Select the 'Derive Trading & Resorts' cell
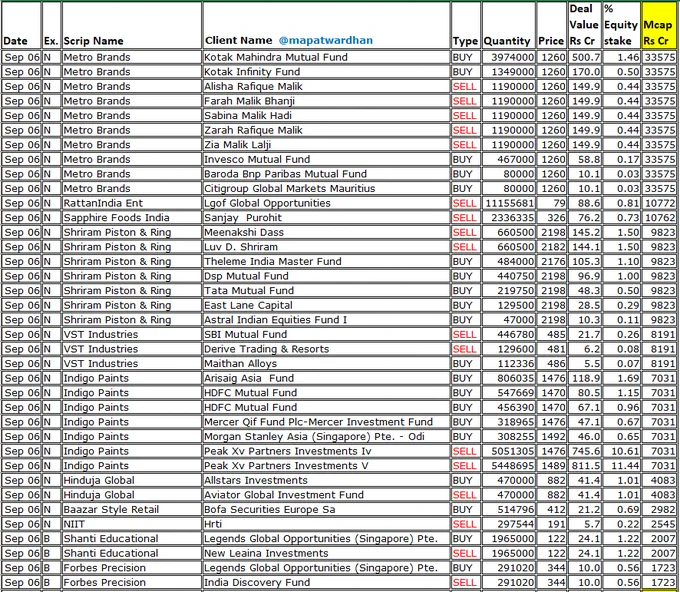The height and width of the screenshot is (592, 680). coord(326,349)
